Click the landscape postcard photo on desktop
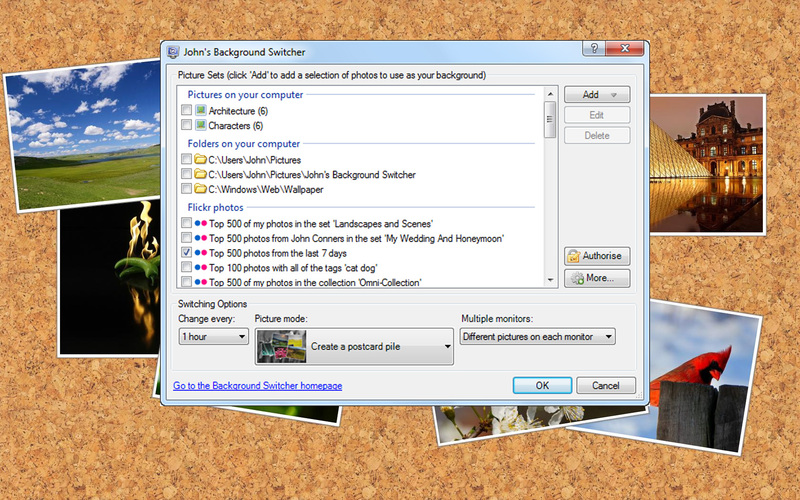The image size is (800, 500). (84, 135)
